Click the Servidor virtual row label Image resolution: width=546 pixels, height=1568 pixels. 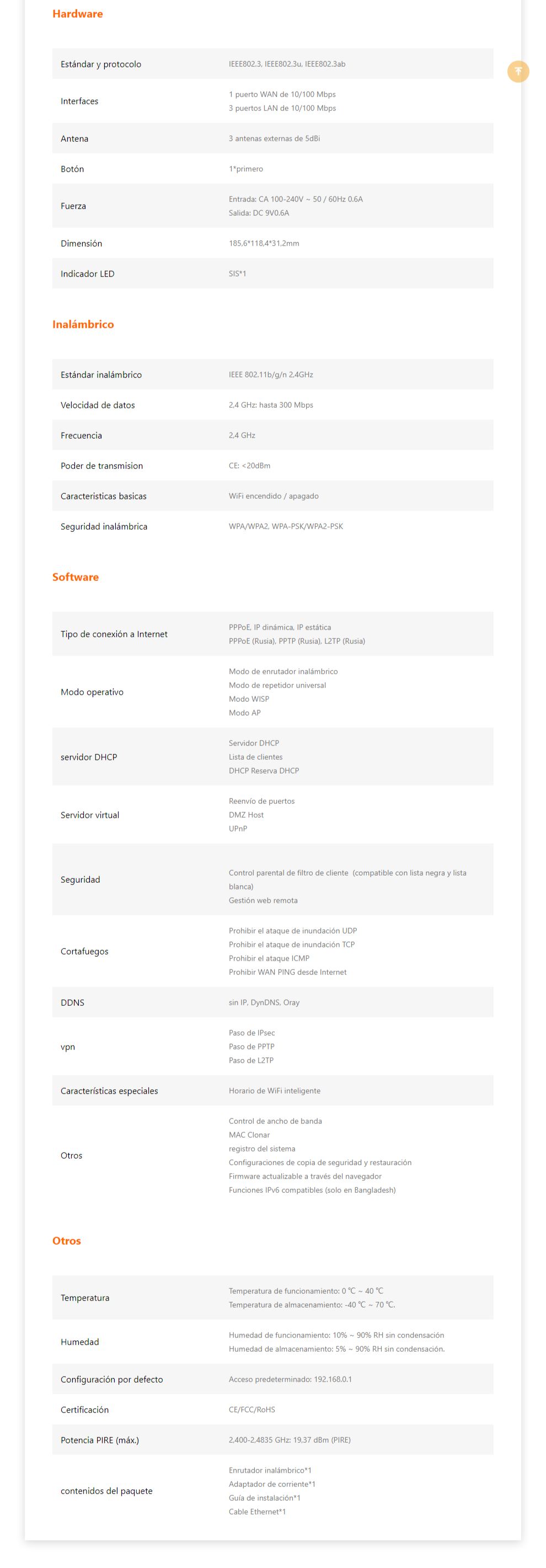[90, 815]
